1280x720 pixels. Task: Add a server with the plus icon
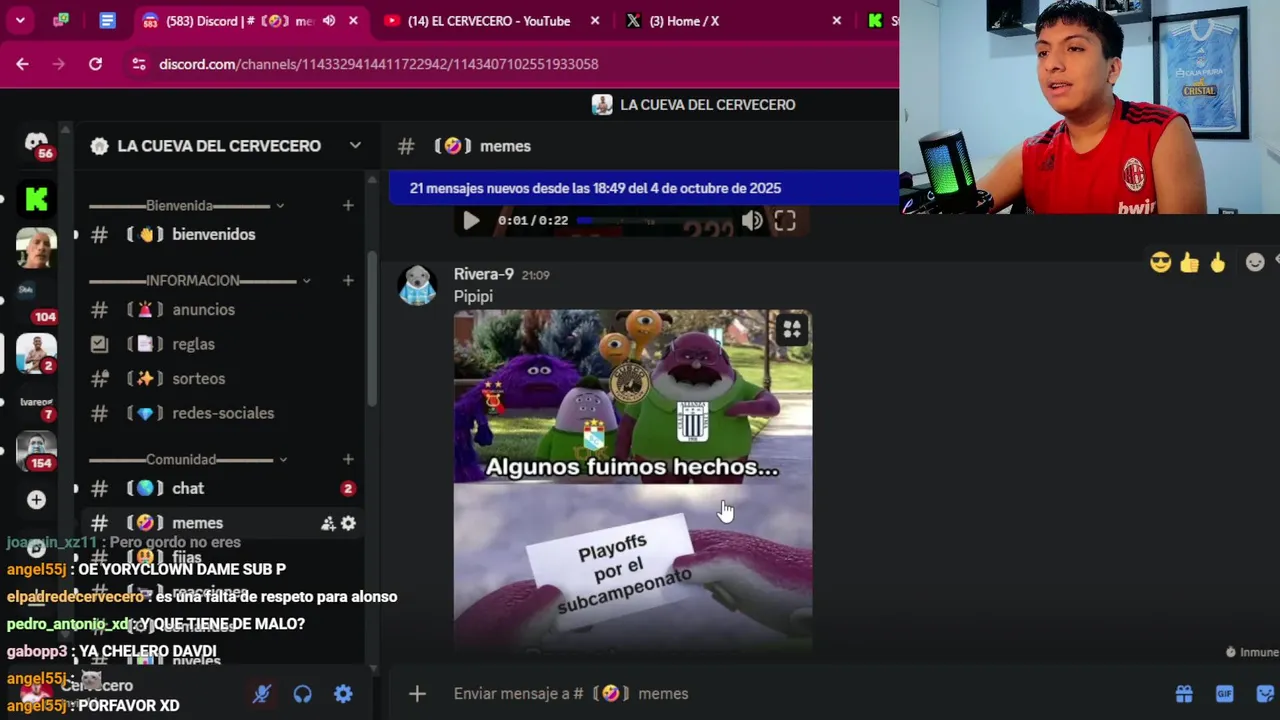(36, 500)
